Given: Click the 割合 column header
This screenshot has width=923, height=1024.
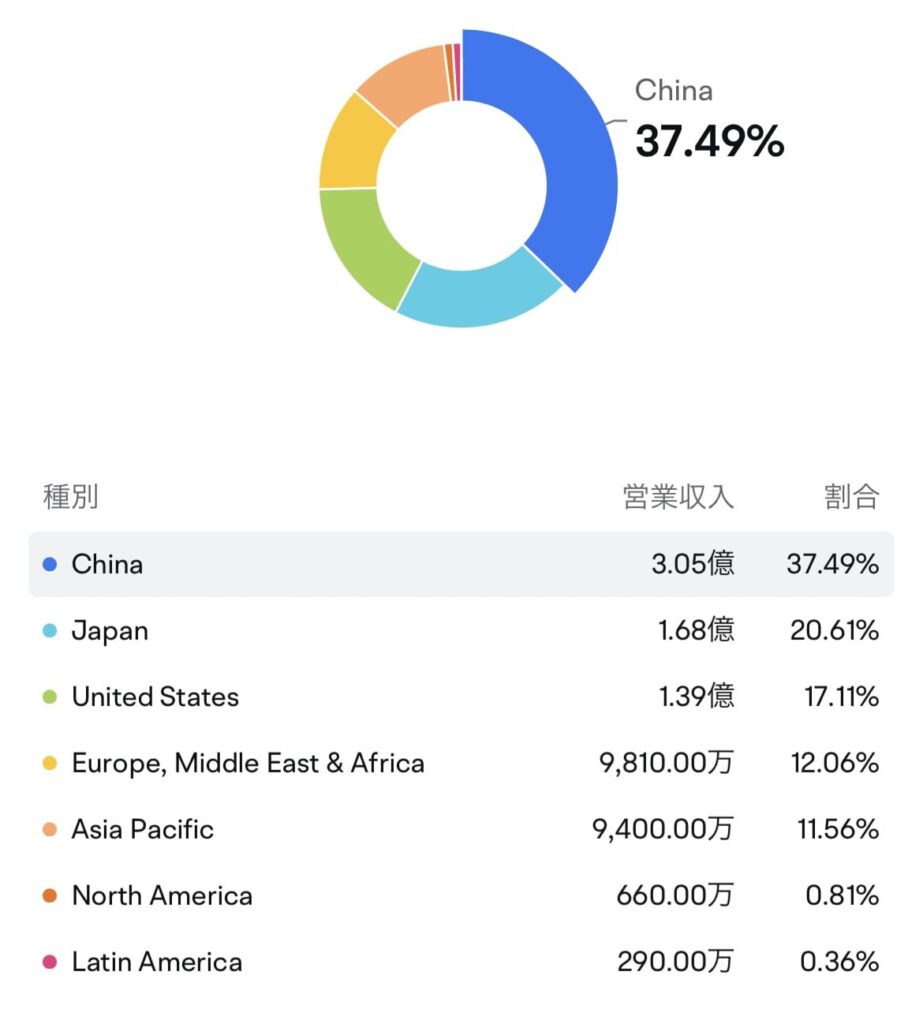Looking at the screenshot, I should tap(852, 497).
